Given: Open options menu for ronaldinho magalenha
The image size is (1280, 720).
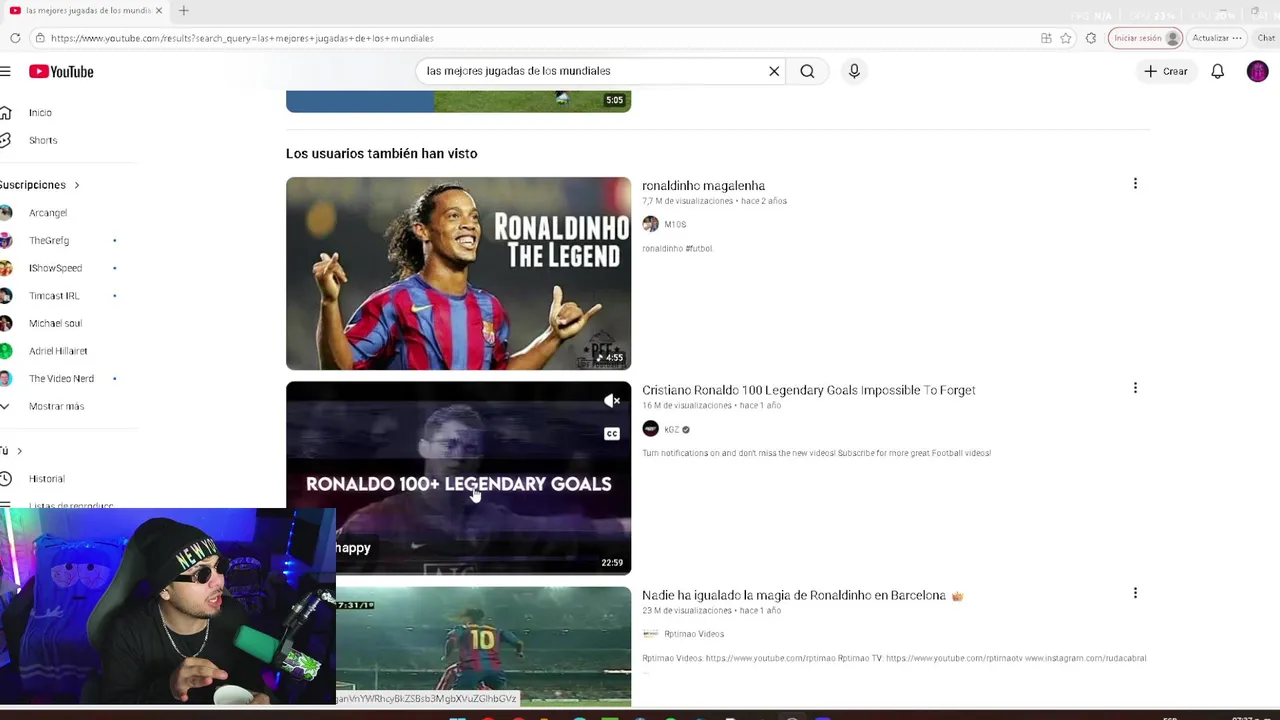Looking at the screenshot, I should [1135, 184].
